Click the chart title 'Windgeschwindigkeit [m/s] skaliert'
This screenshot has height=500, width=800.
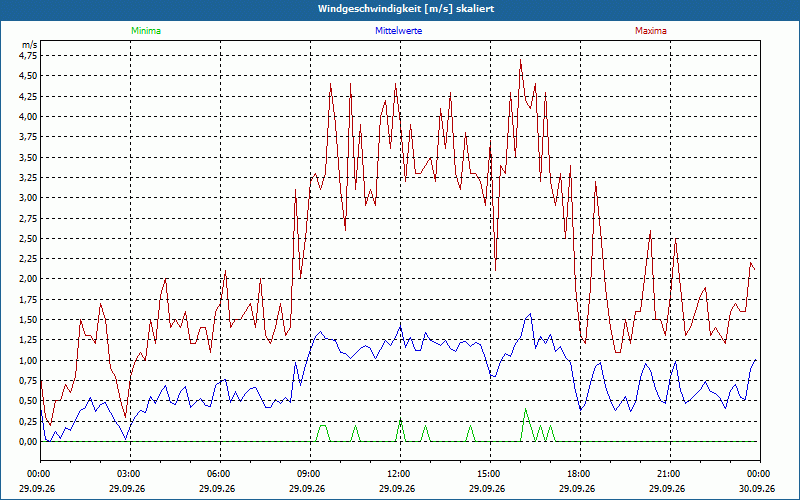[x=406, y=9]
